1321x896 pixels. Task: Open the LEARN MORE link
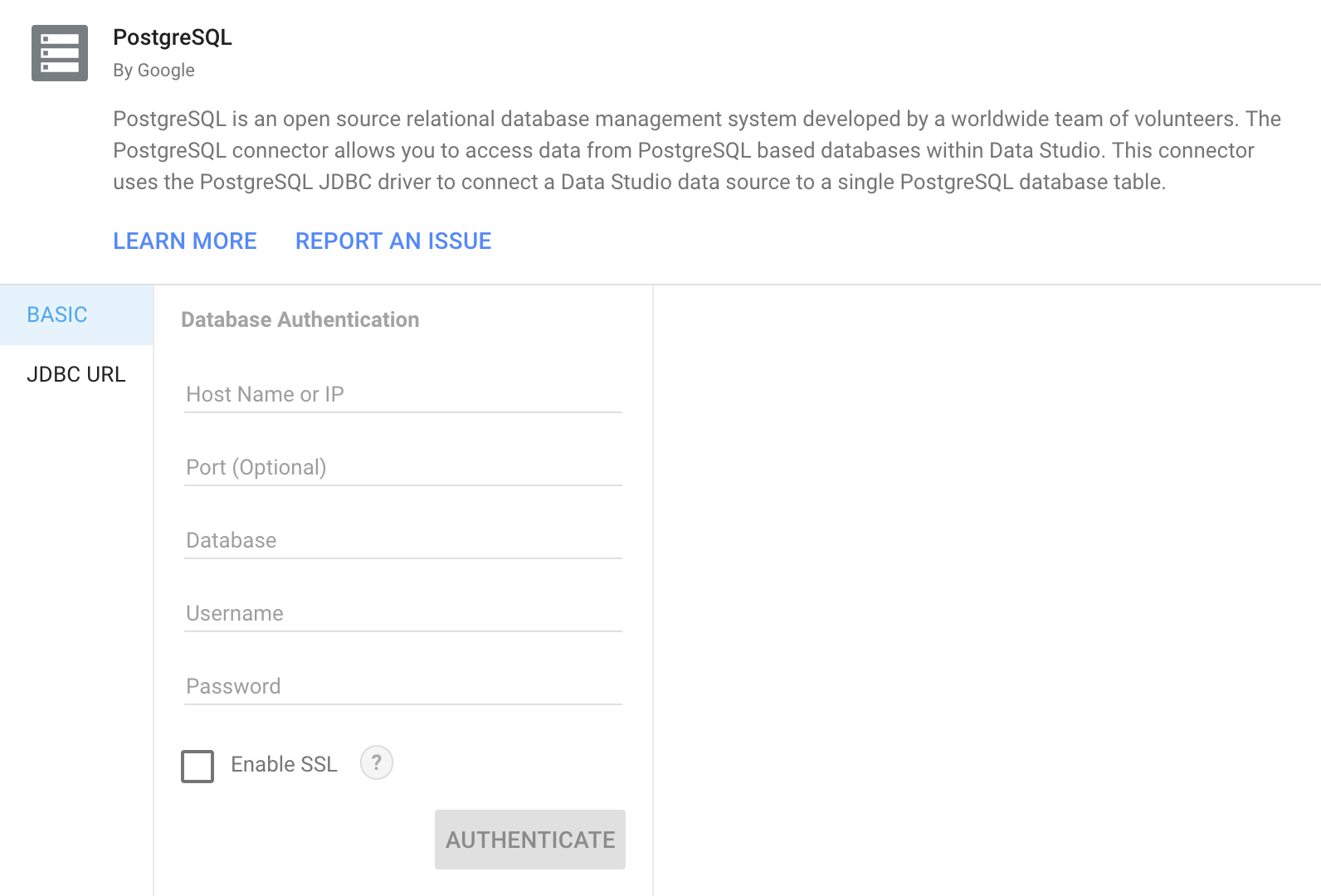[185, 241]
